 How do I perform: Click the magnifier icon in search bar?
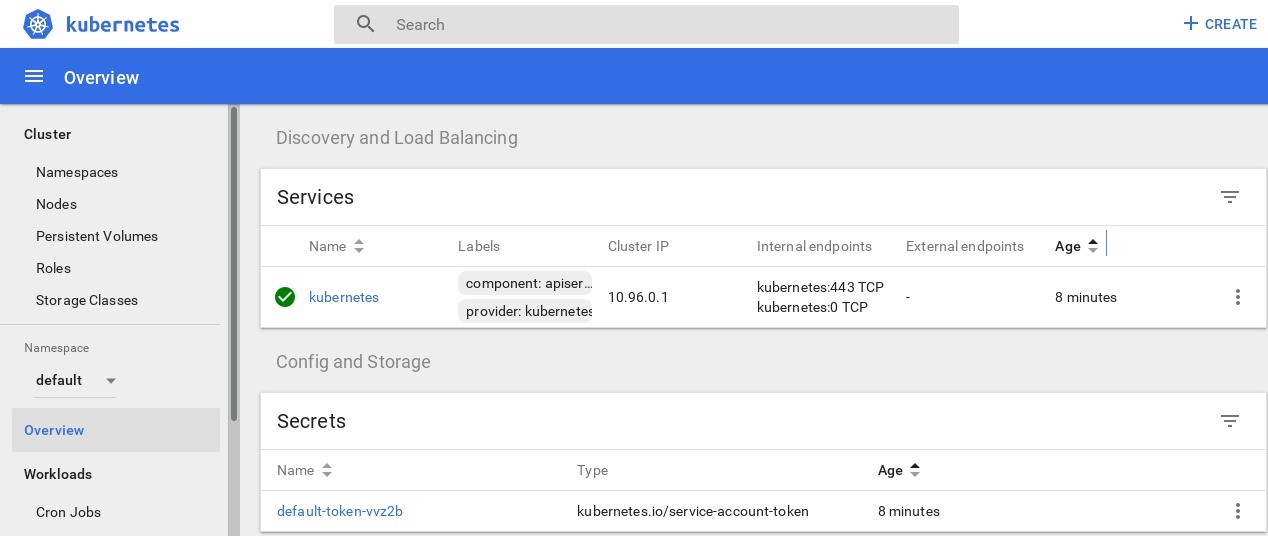pyautogui.click(x=366, y=24)
